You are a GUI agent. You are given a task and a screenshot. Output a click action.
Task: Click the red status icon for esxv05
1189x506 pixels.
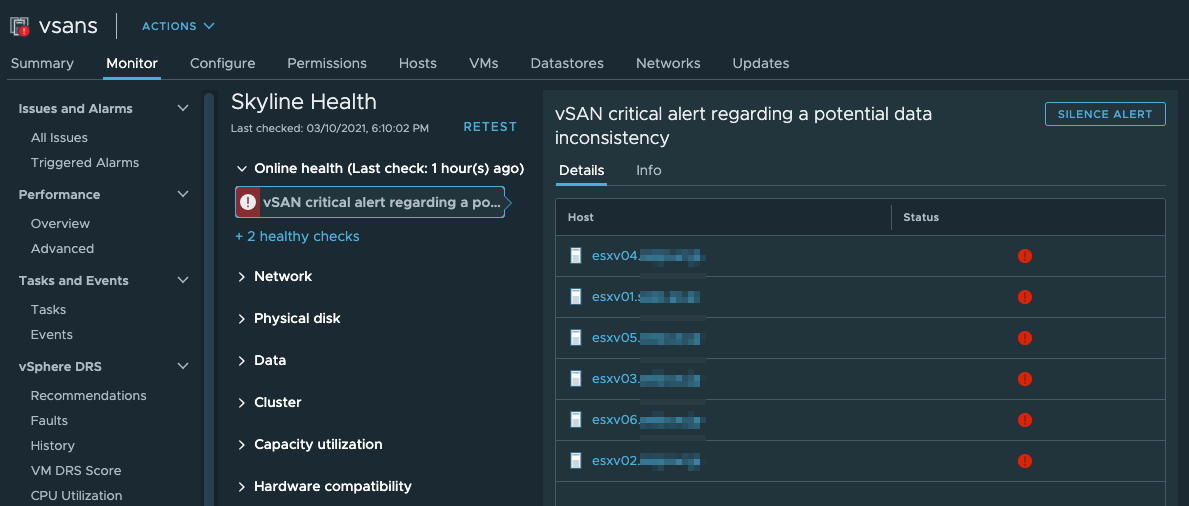[x=1024, y=338]
